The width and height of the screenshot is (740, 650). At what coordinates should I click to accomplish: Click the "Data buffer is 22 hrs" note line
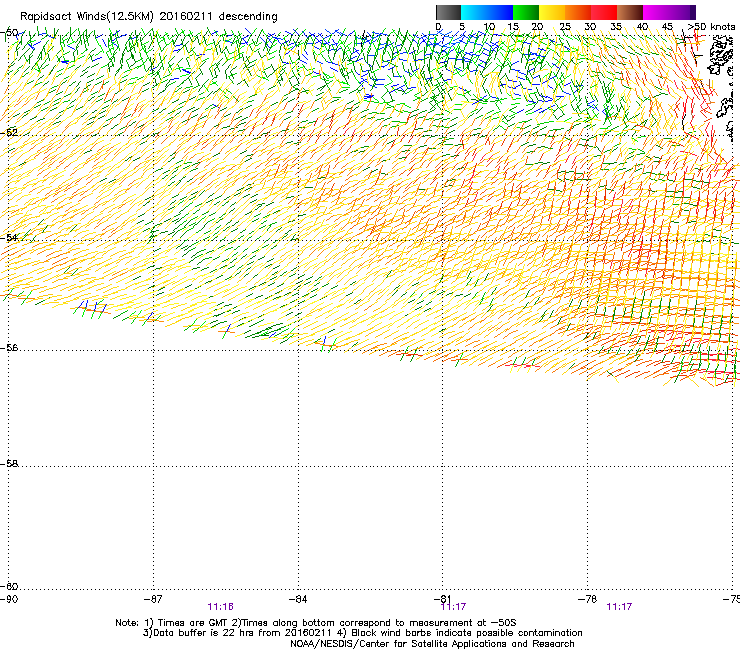click(362, 633)
